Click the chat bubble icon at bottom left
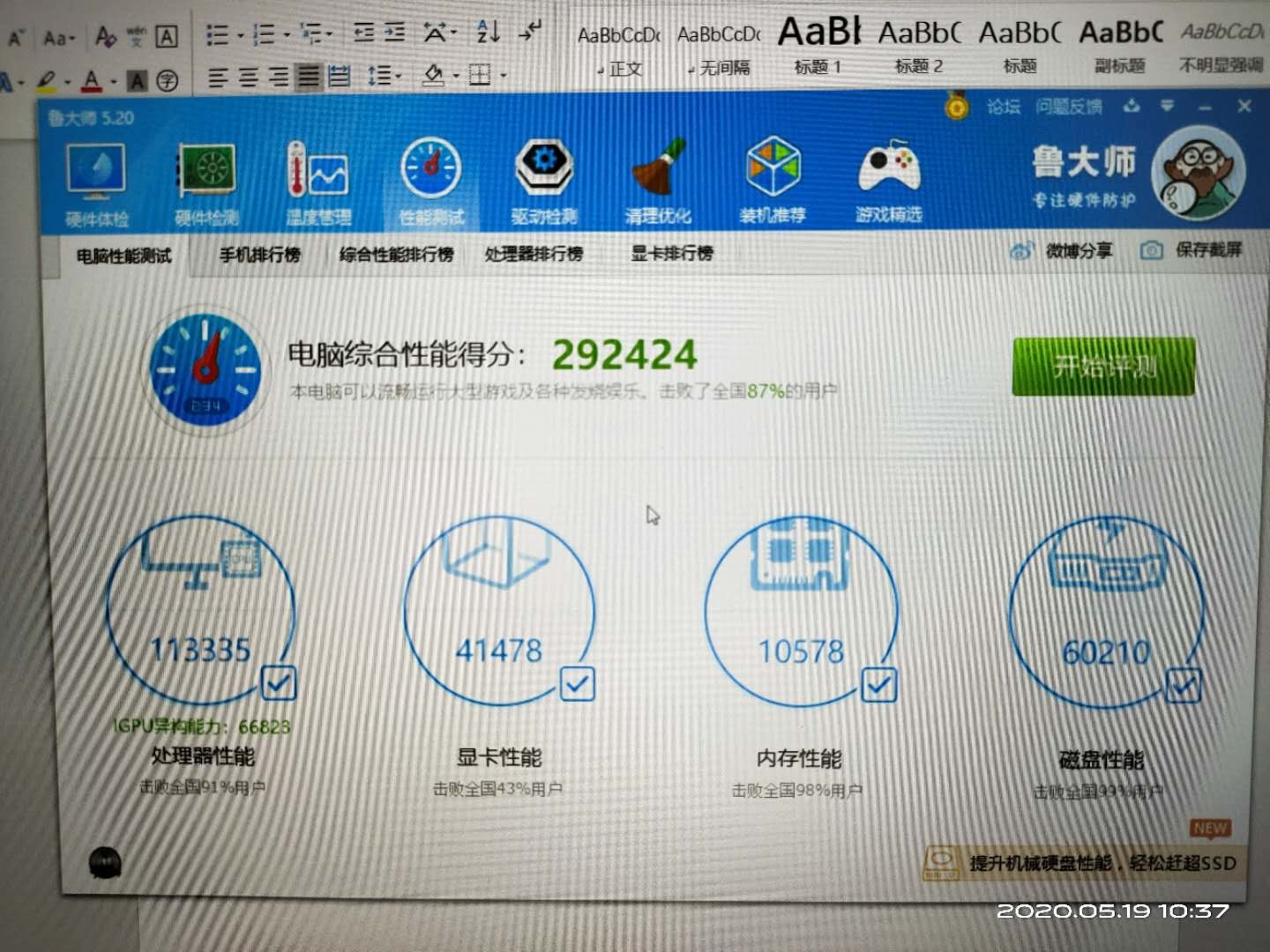This screenshot has width=1270, height=952. pos(105,863)
